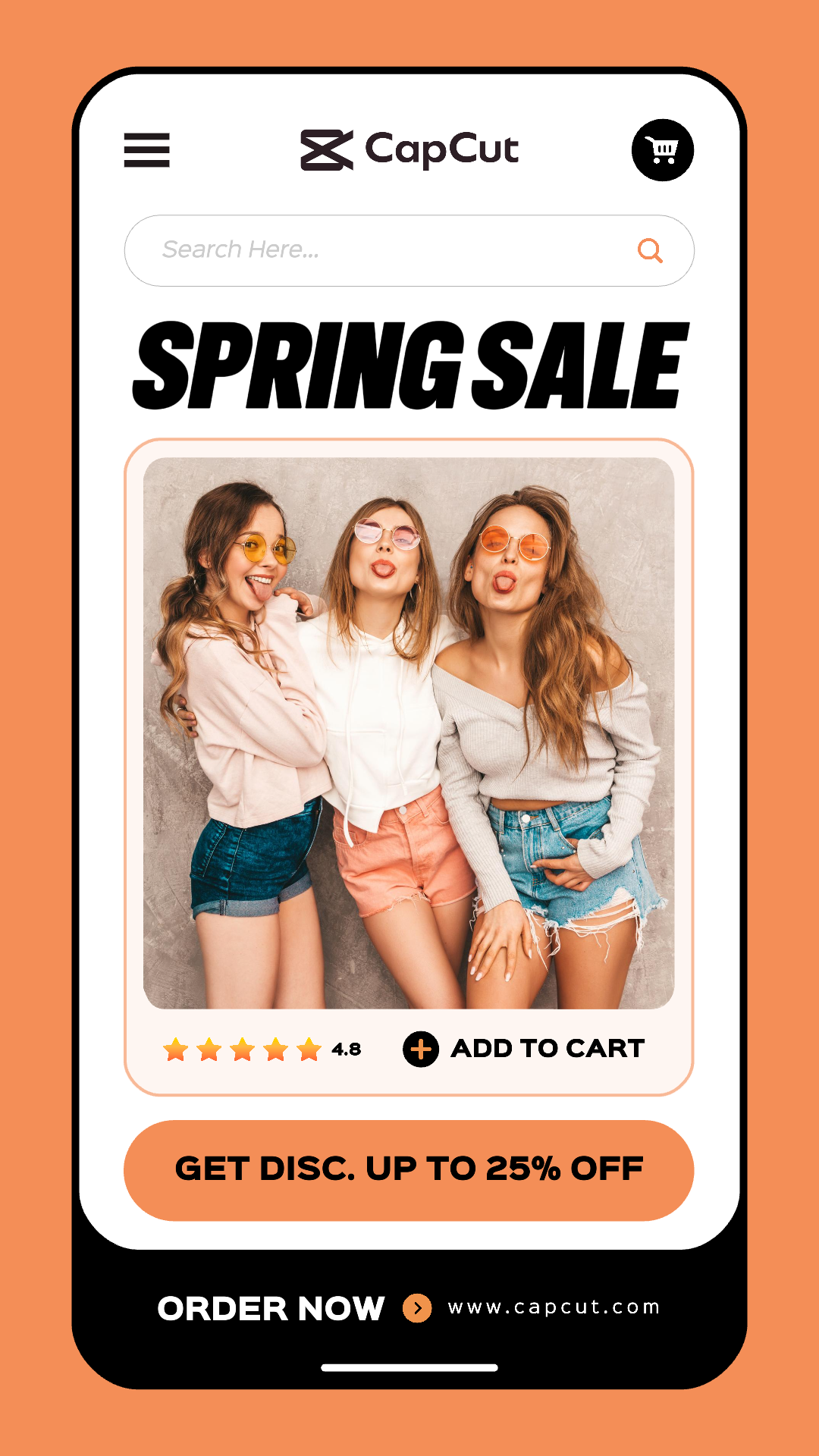This screenshot has height=1456, width=819.
Task: Select the fourth rating star
Action: pyautogui.click(x=276, y=1050)
